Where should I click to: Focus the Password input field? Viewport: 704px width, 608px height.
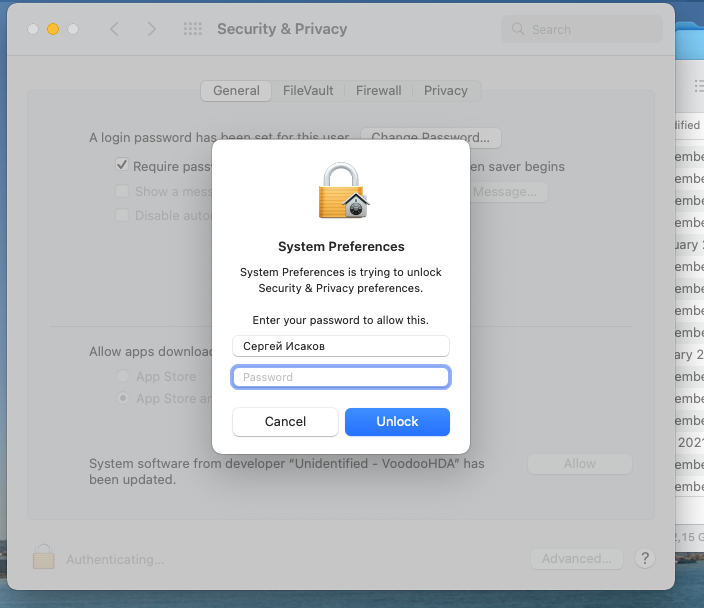coord(341,377)
